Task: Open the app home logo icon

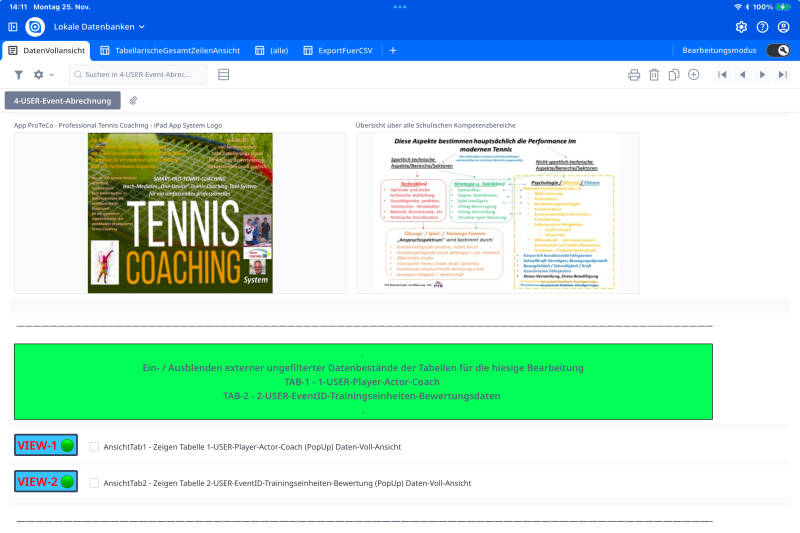Action: click(35, 27)
